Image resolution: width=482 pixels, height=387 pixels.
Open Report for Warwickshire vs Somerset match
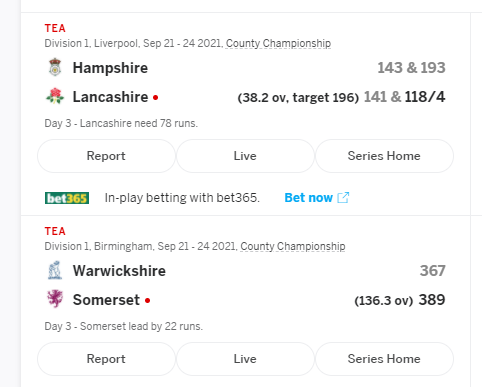point(106,359)
